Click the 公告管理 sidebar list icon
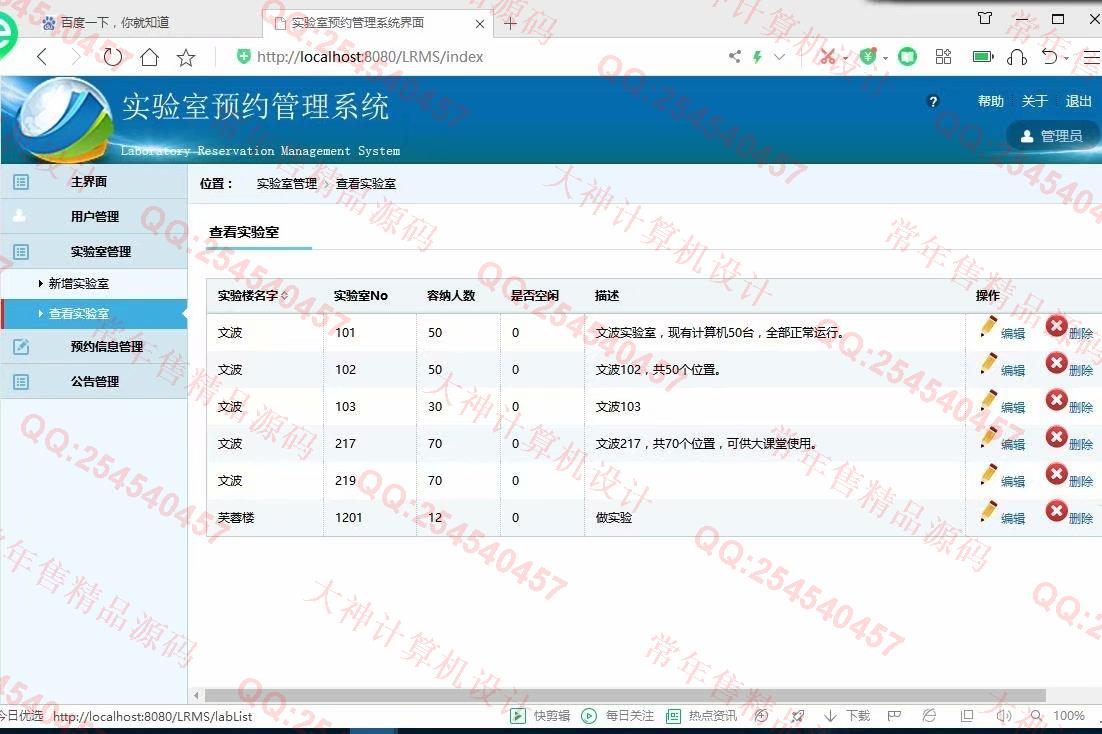 click(x=21, y=382)
